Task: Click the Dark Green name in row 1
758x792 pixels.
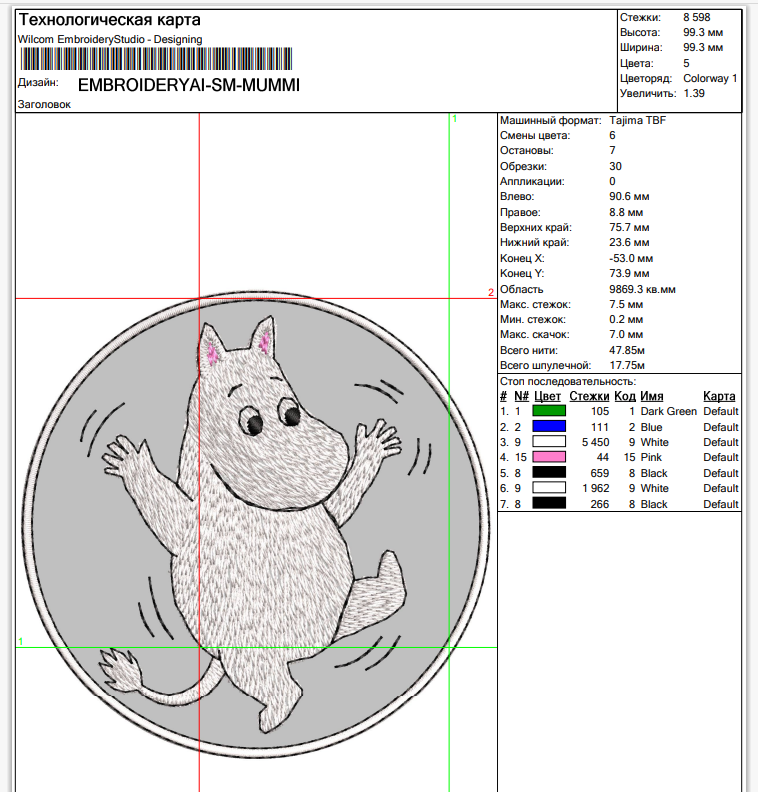Action: coord(669,411)
